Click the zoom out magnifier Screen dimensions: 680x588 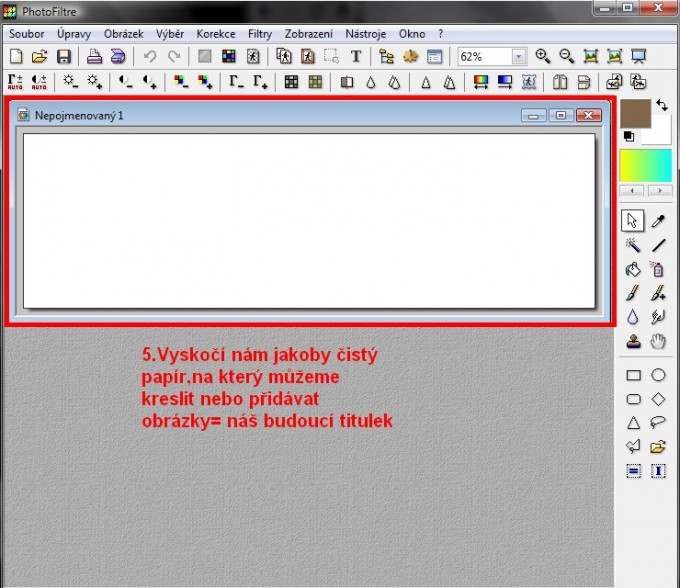pos(566,56)
